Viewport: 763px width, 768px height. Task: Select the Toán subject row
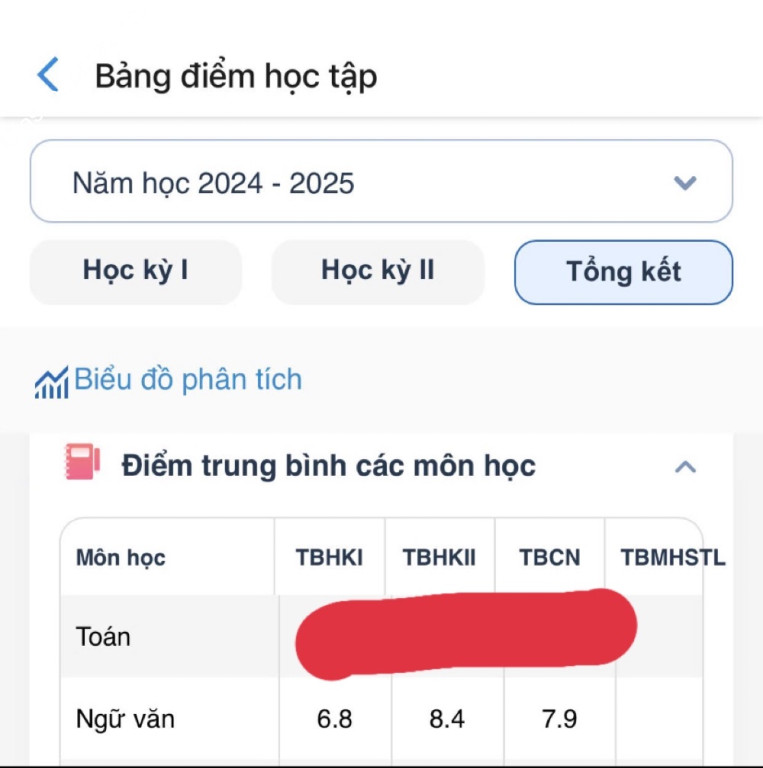coord(104,637)
